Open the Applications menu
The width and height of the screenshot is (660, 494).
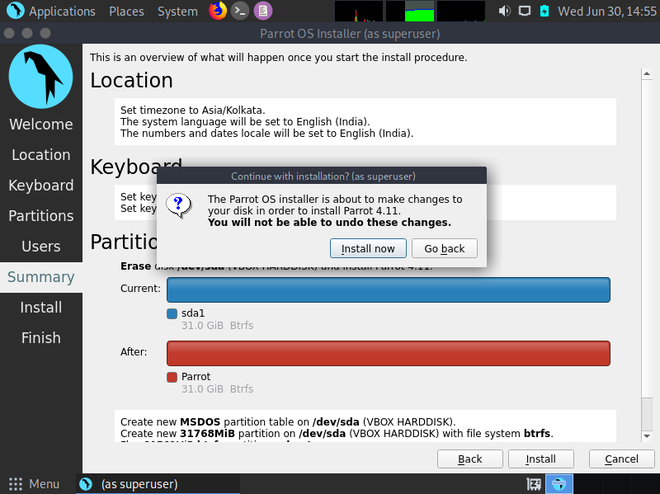[62, 11]
